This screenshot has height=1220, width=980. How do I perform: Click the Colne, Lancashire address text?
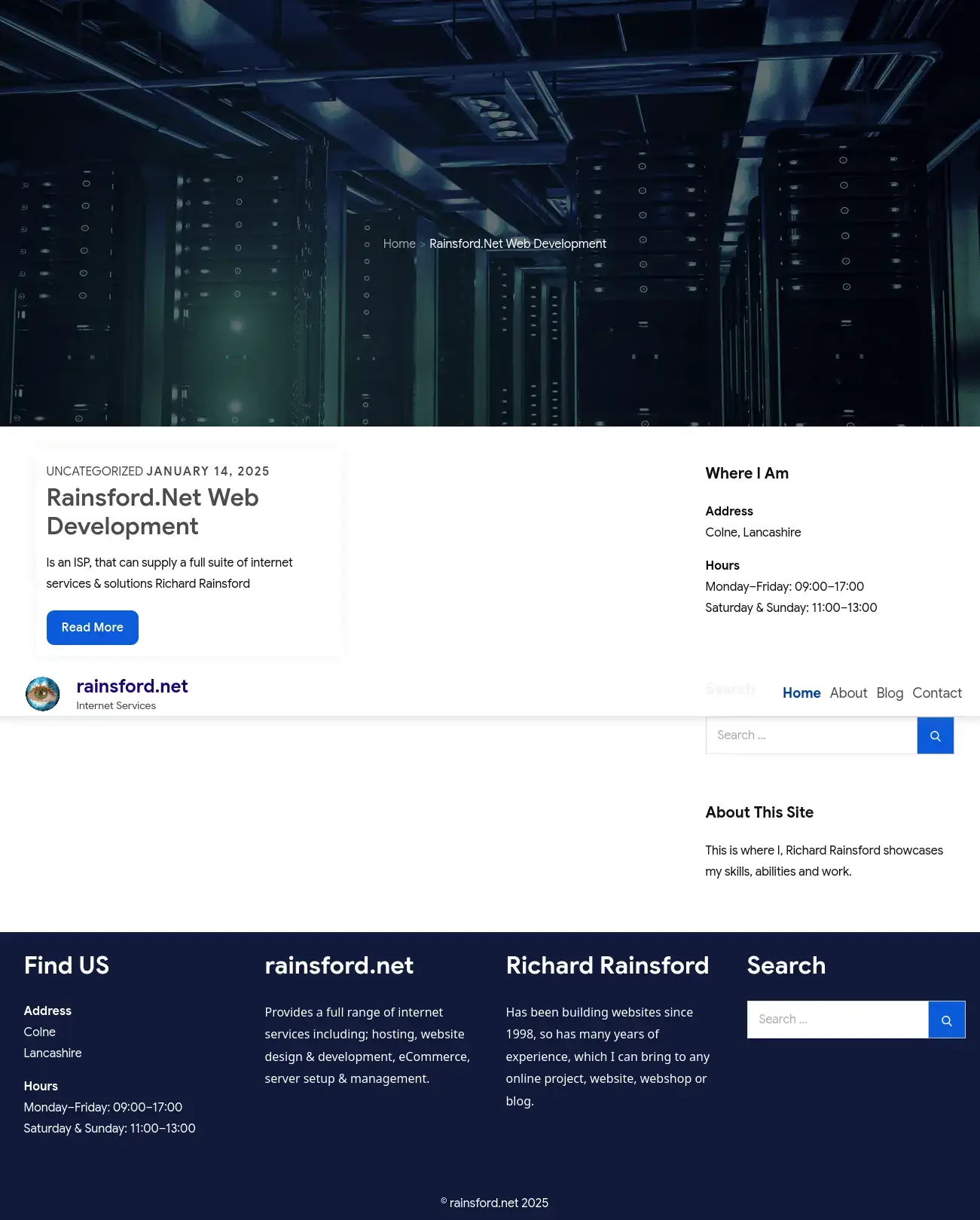click(753, 533)
